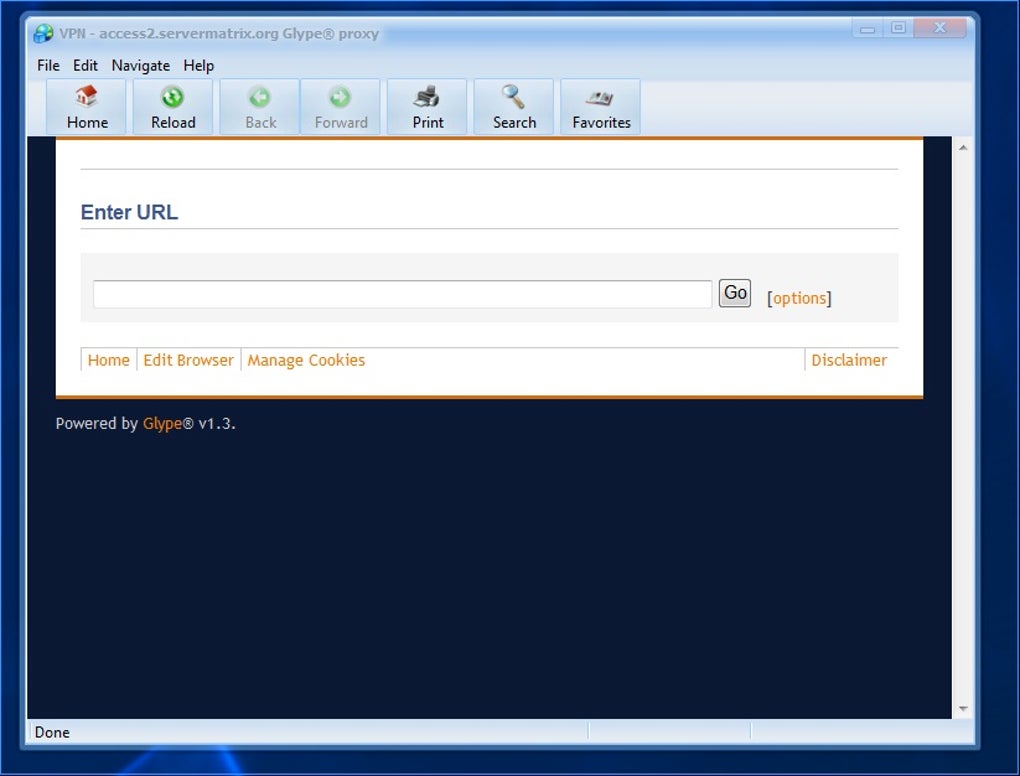Open the File menu
1020x776 pixels.
coord(48,66)
